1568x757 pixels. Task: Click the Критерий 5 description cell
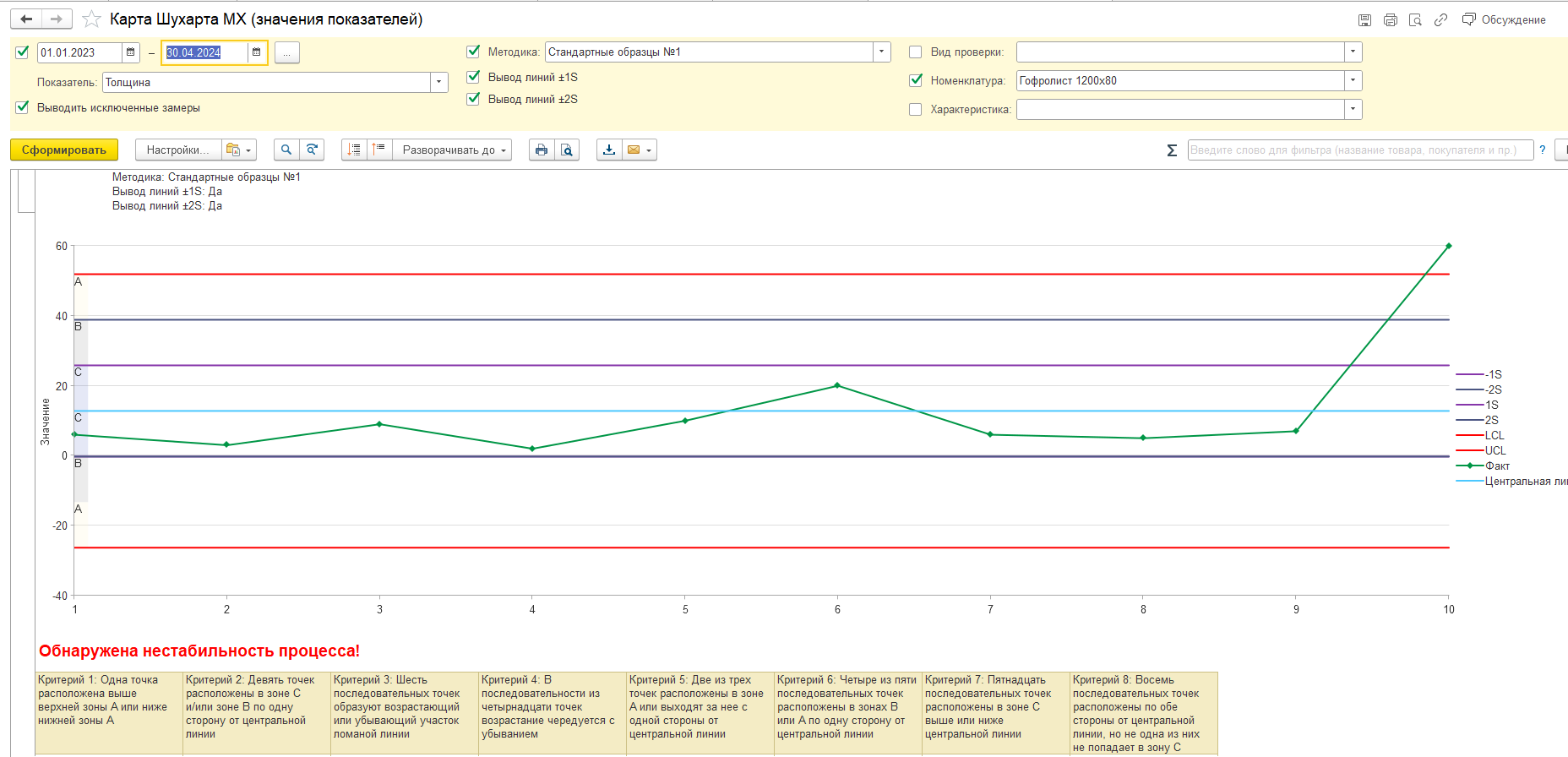700,713
